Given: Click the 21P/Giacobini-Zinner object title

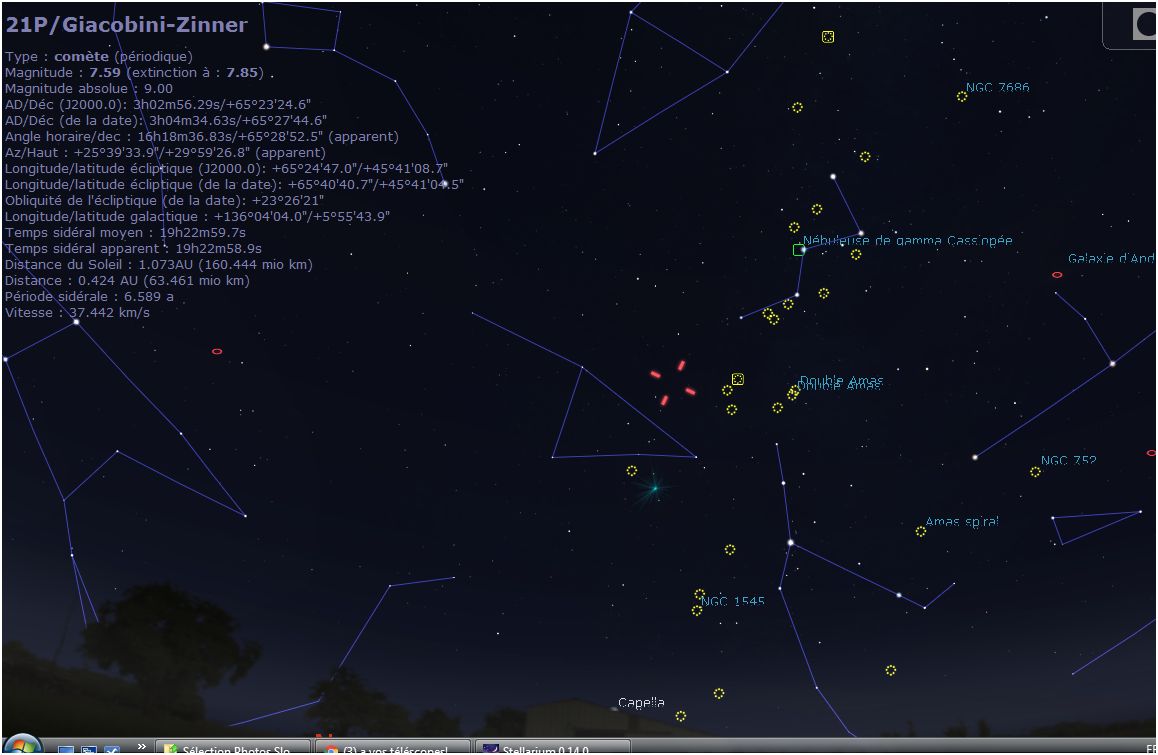Looking at the screenshot, I should coord(126,25).
